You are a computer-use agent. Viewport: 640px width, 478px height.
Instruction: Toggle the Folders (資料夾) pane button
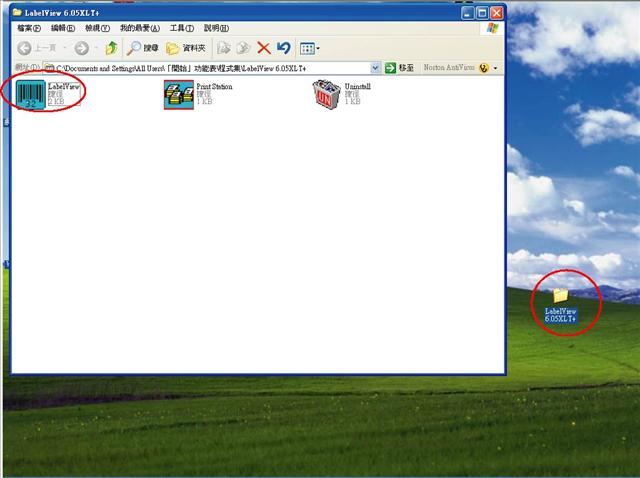pos(186,48)
